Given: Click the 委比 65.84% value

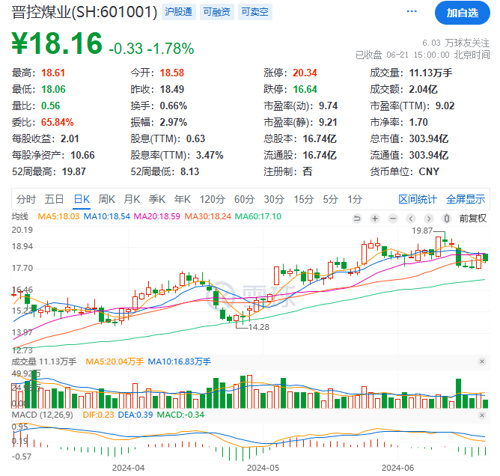Looking at the screenshot, I should click(57, 122).
